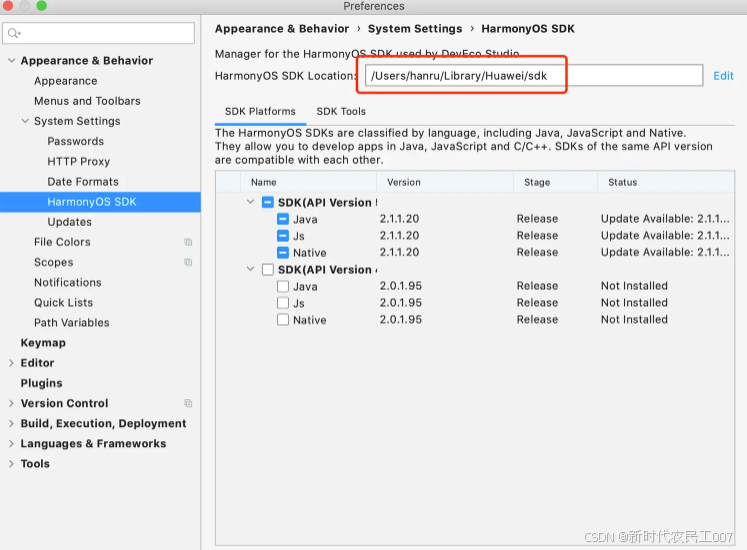The width and height of the screenshot is (747, 550).
Task: Toggle the Js 2.1.1.20 checkbox
Action: [x=283, y=236]
